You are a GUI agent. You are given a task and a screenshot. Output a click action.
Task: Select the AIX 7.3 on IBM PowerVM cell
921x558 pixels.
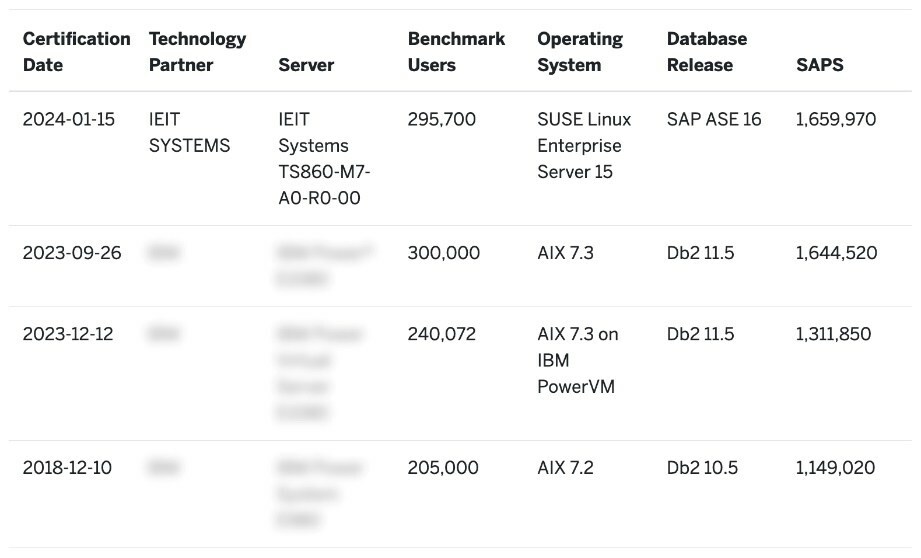pyautogui.click(x=578, y=360)
